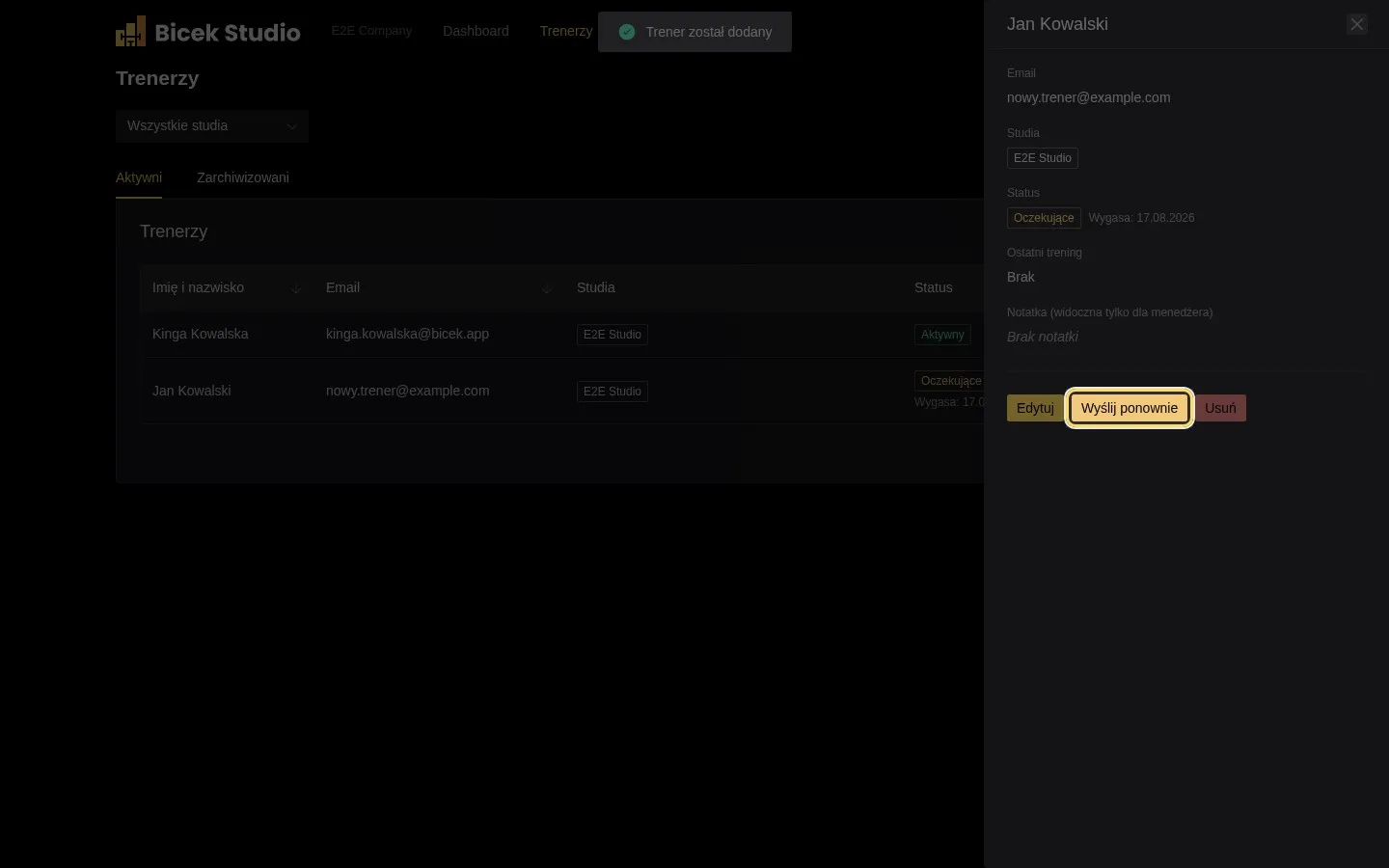
Task: Close the Jan Kowalski details panel
Action: (x=1357, y=24)
